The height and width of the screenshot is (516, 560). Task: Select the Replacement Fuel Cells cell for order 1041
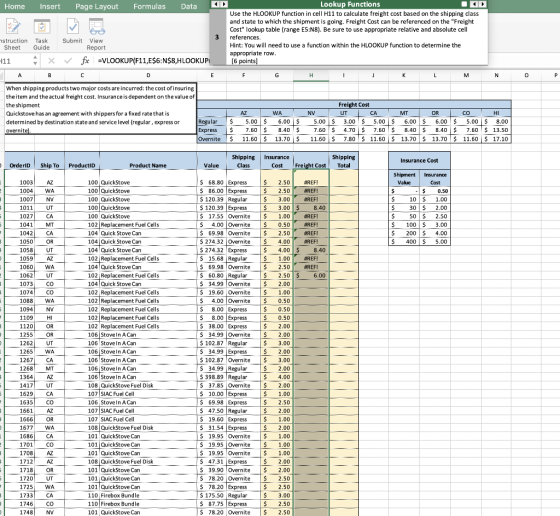(x=148, y=225)
